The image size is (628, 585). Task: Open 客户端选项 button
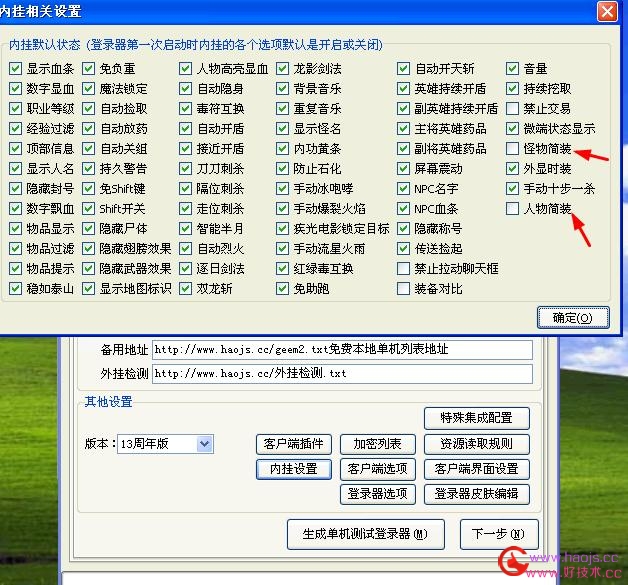pos(378,469)
